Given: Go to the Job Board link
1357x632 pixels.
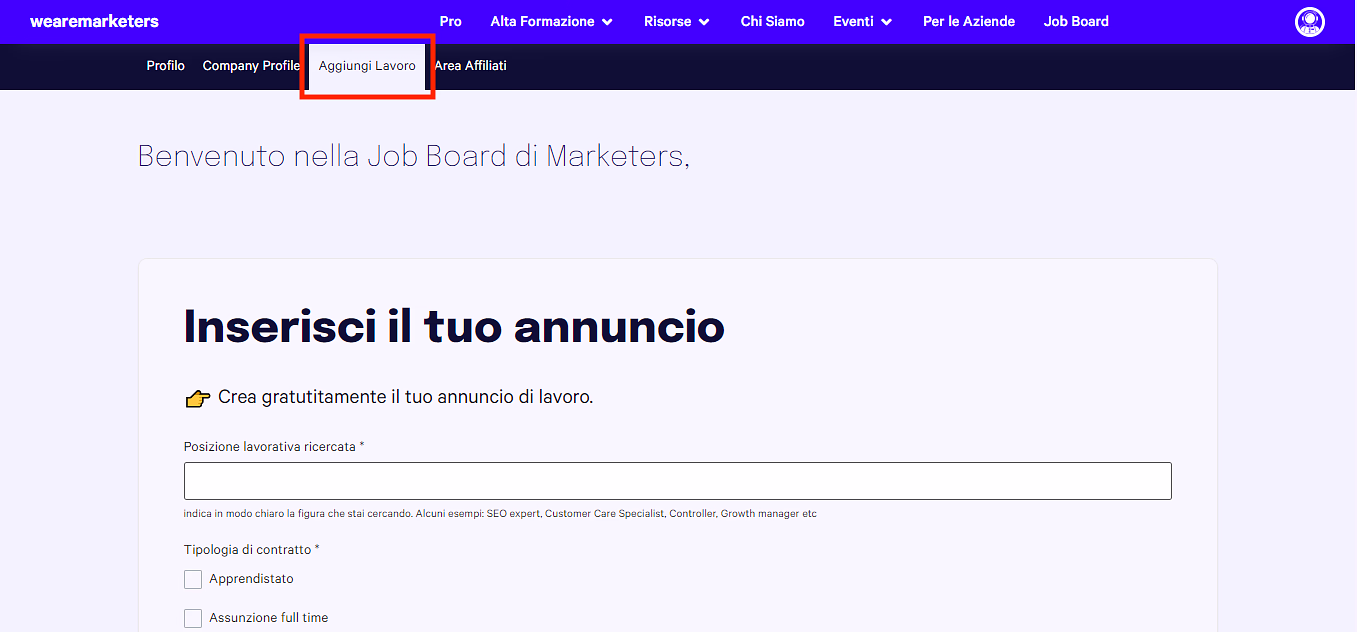Looking at the screenshot, I should click(x=1076, y=21).
